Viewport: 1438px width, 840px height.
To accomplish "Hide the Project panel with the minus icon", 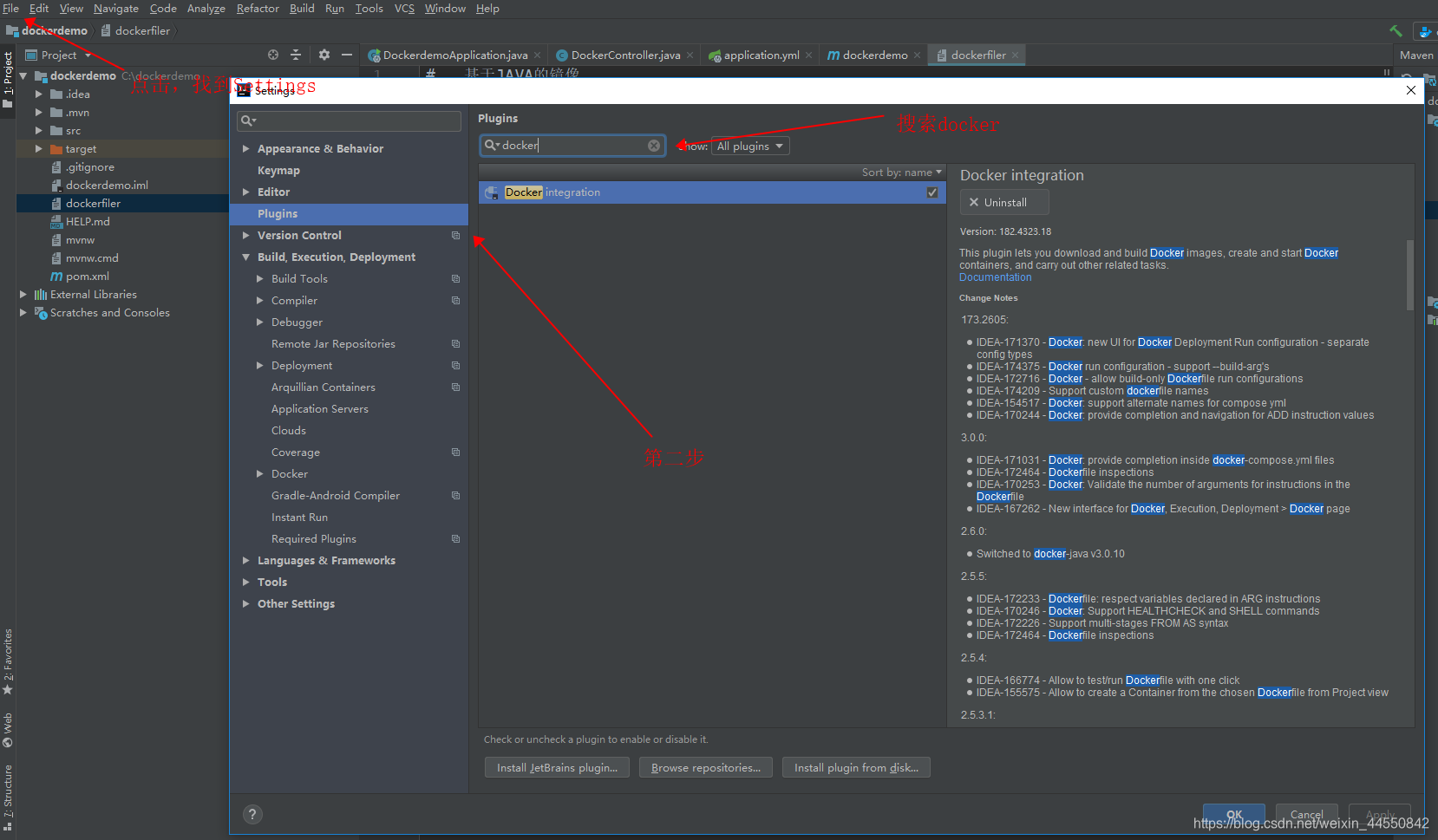I will click(x=347, y=55).
